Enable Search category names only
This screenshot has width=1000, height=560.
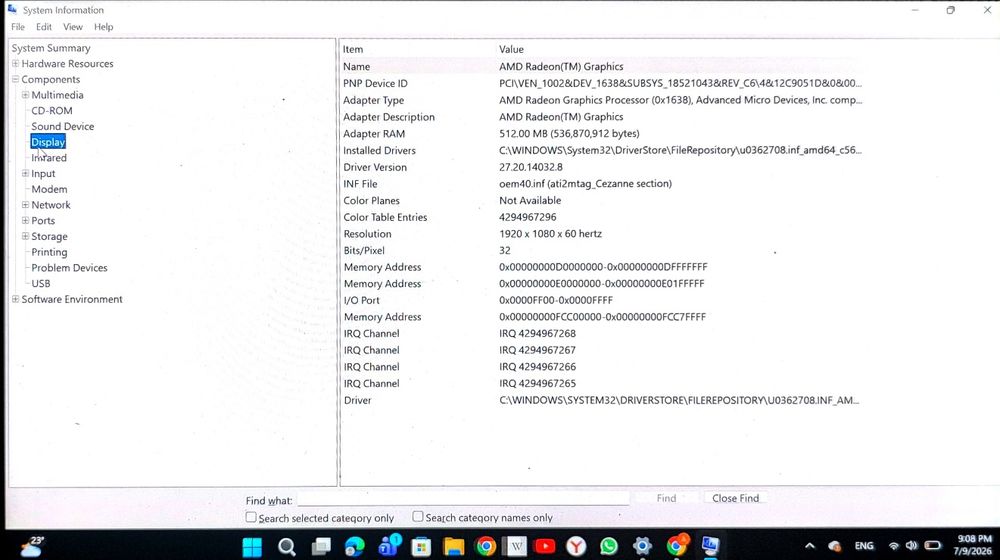click(x=418, y=517)
